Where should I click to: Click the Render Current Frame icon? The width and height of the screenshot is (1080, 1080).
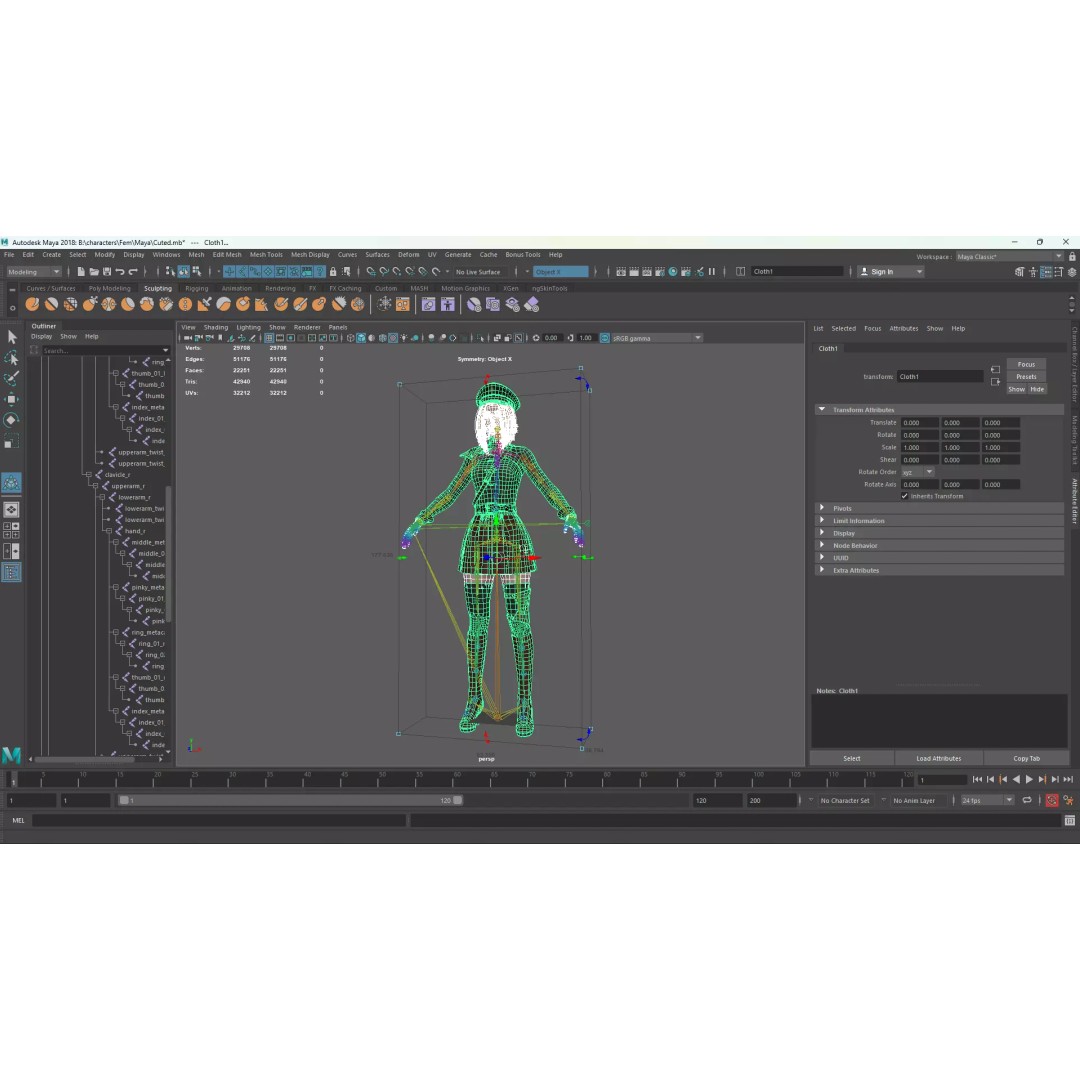634,271
